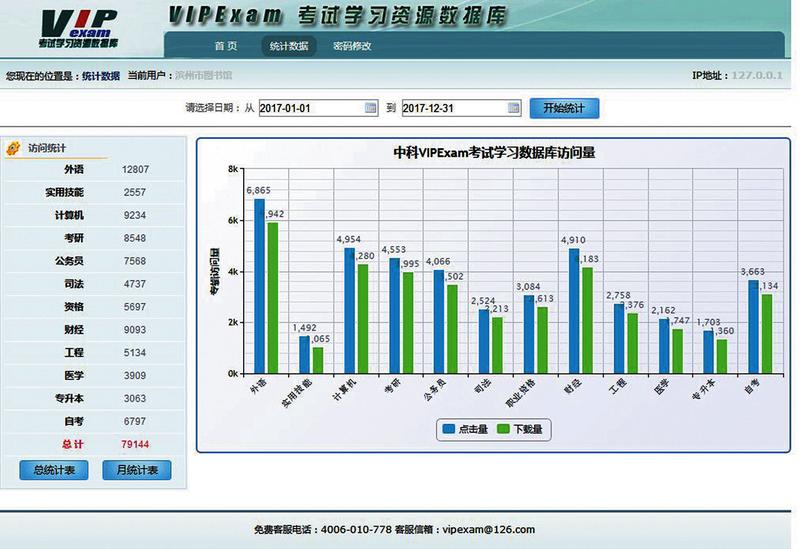Click the 外语 green download bar
Screen dimensions: 800x549
click(x=273, y=298)
